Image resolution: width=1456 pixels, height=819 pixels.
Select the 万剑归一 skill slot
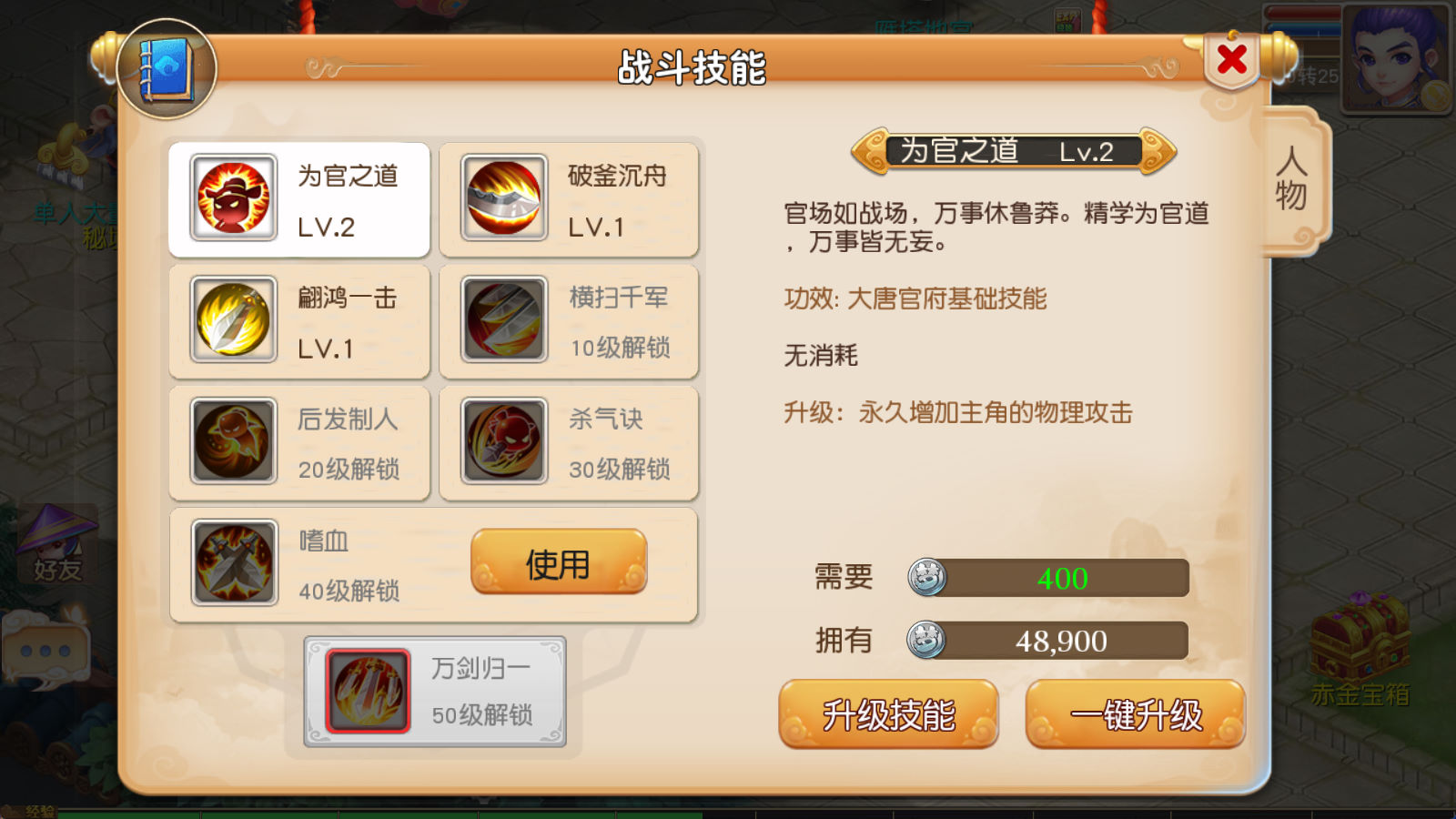coord(435,692)
